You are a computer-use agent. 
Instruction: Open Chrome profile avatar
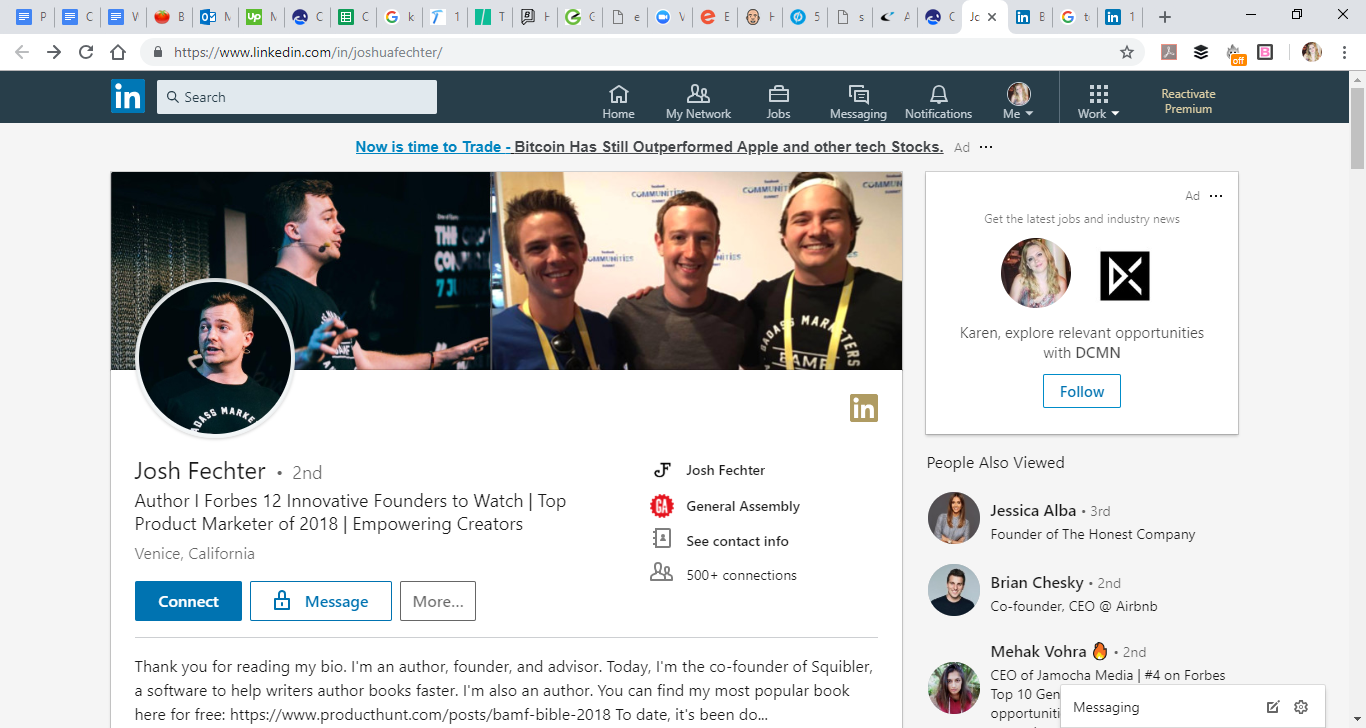[x=1312, y=52]
